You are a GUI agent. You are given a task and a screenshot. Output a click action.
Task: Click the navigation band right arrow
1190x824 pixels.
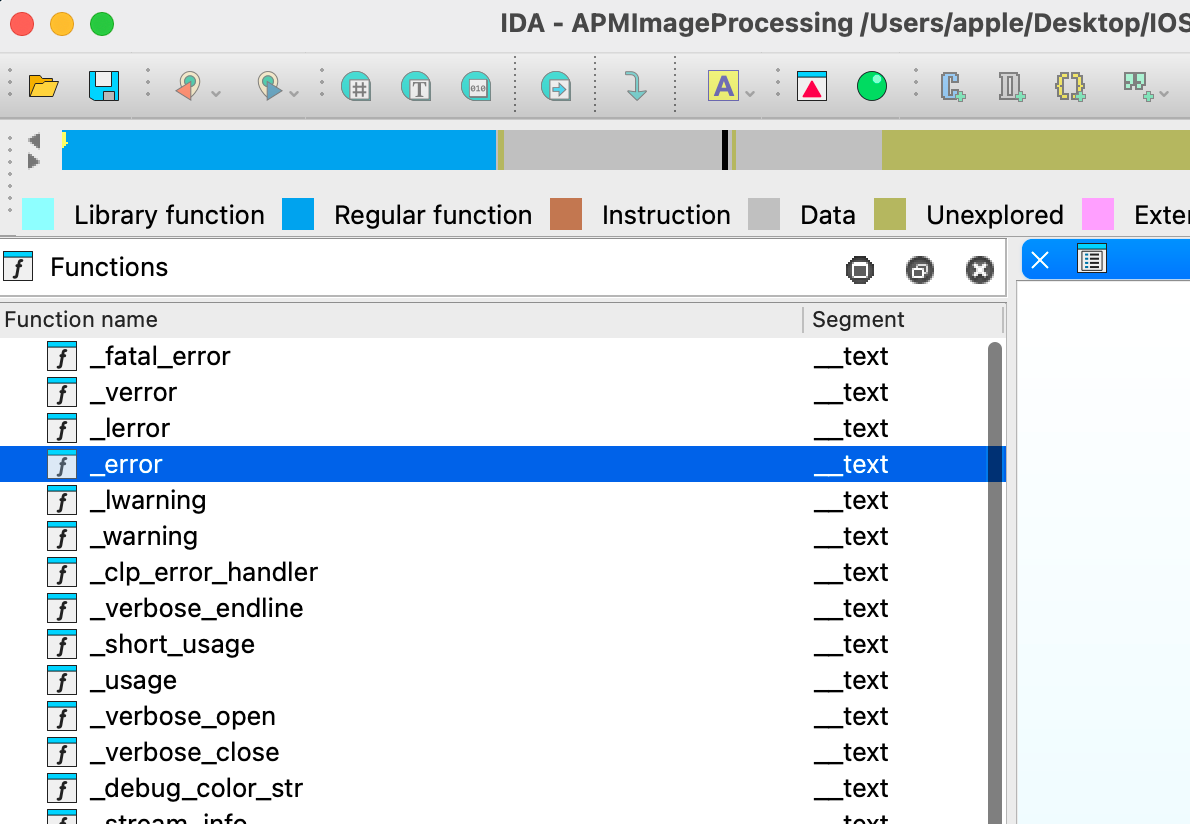pyautogui.click(x=33, y=161)
